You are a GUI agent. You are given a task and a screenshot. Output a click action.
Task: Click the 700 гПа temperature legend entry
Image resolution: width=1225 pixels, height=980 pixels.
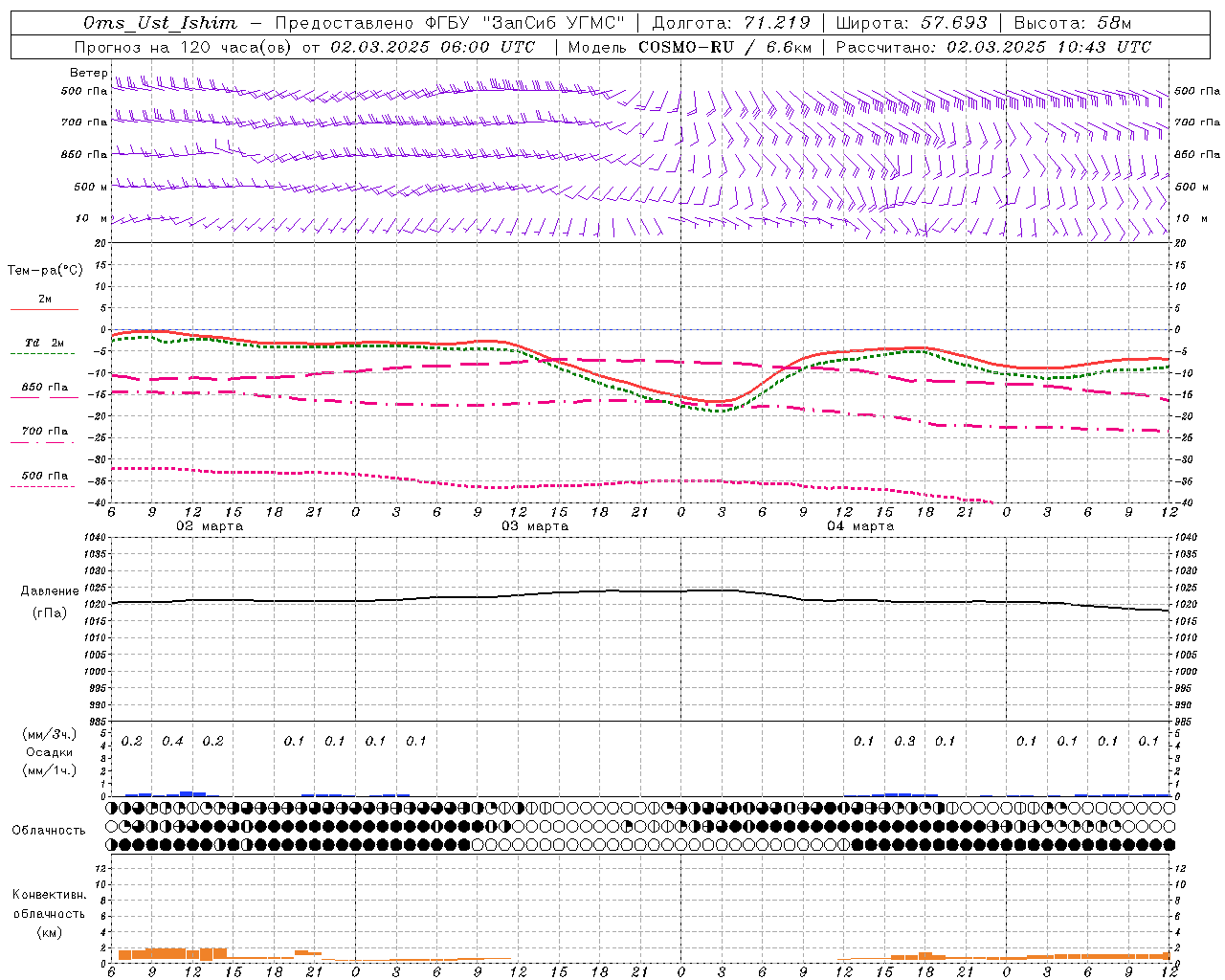(44, 432)
